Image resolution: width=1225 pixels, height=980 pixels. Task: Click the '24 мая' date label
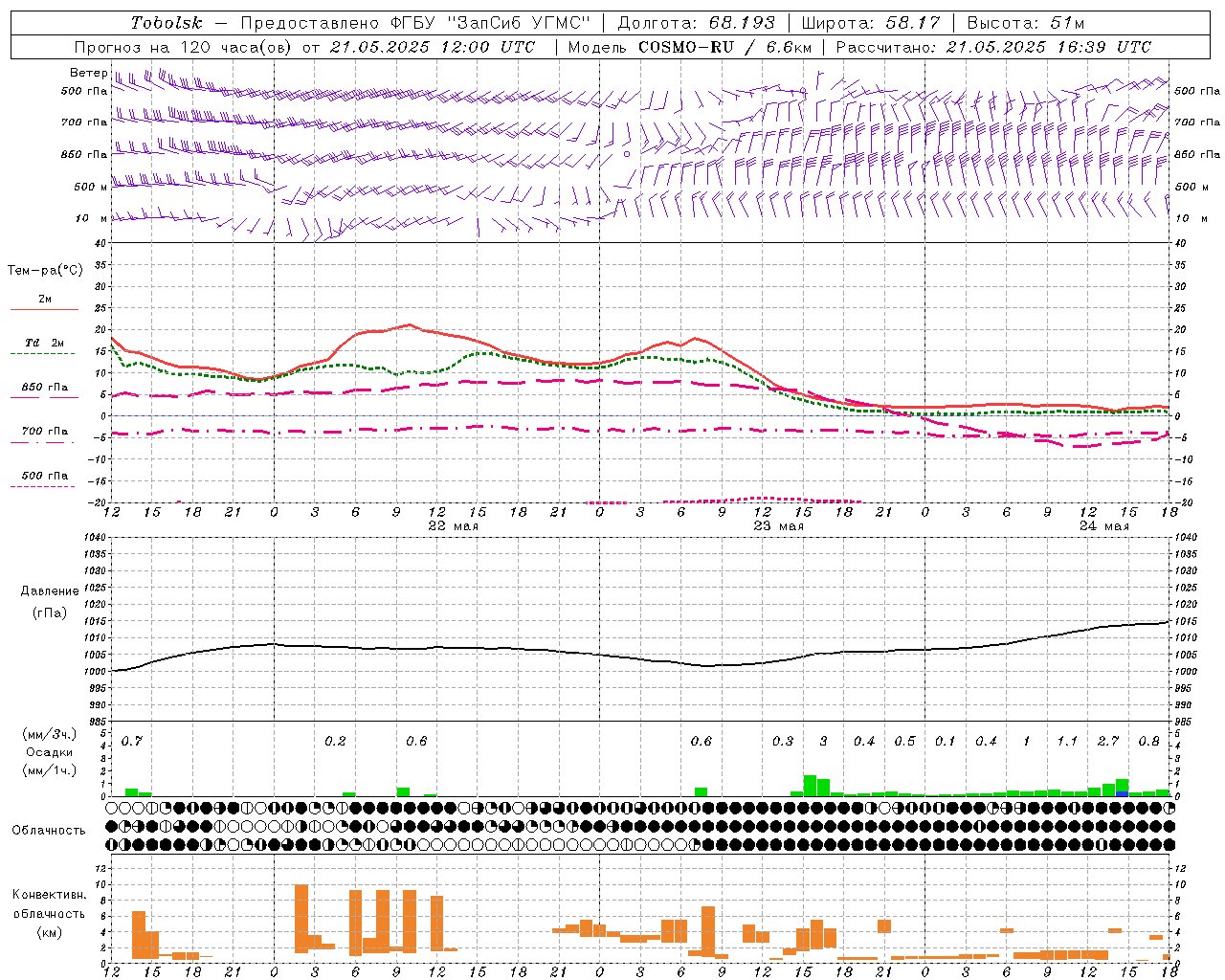tap(1104, 526)
